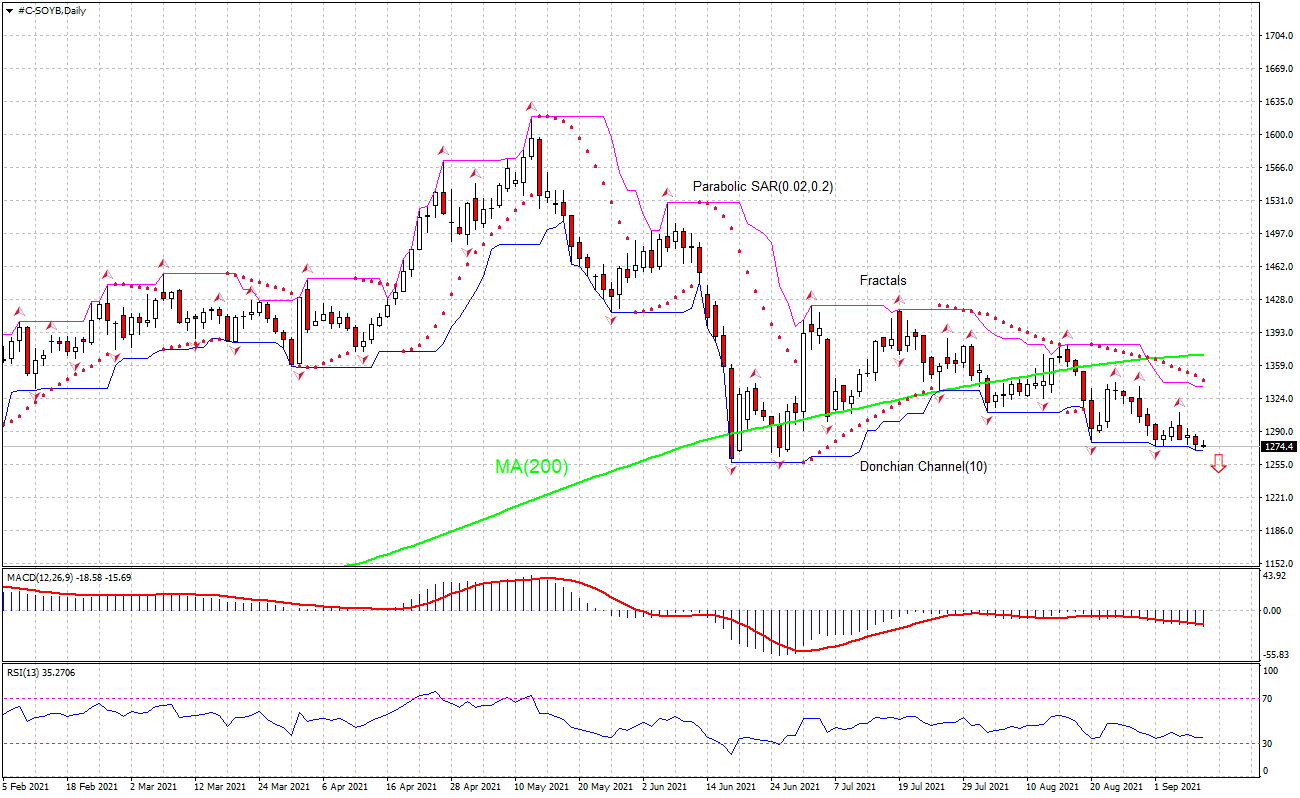The image size is (1300, 798).
Task: Click the current price tag 1274.4
Action: (1278, 446)
